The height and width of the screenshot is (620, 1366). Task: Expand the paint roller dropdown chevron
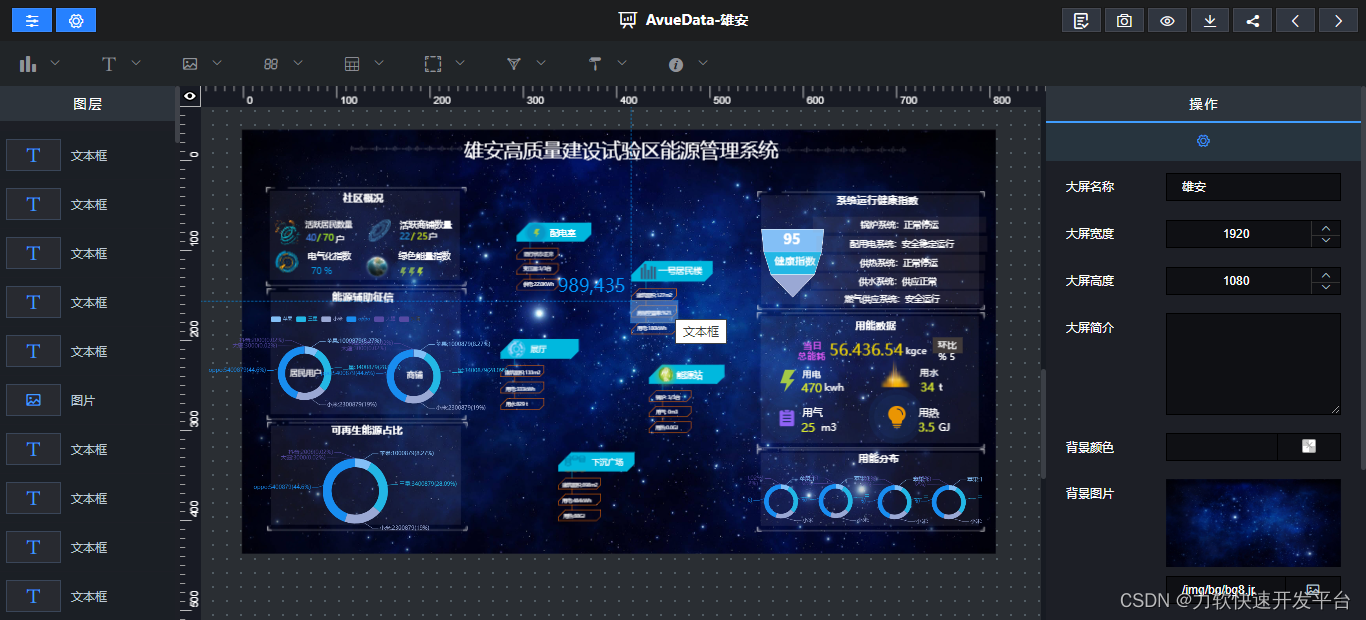(622, 63)
